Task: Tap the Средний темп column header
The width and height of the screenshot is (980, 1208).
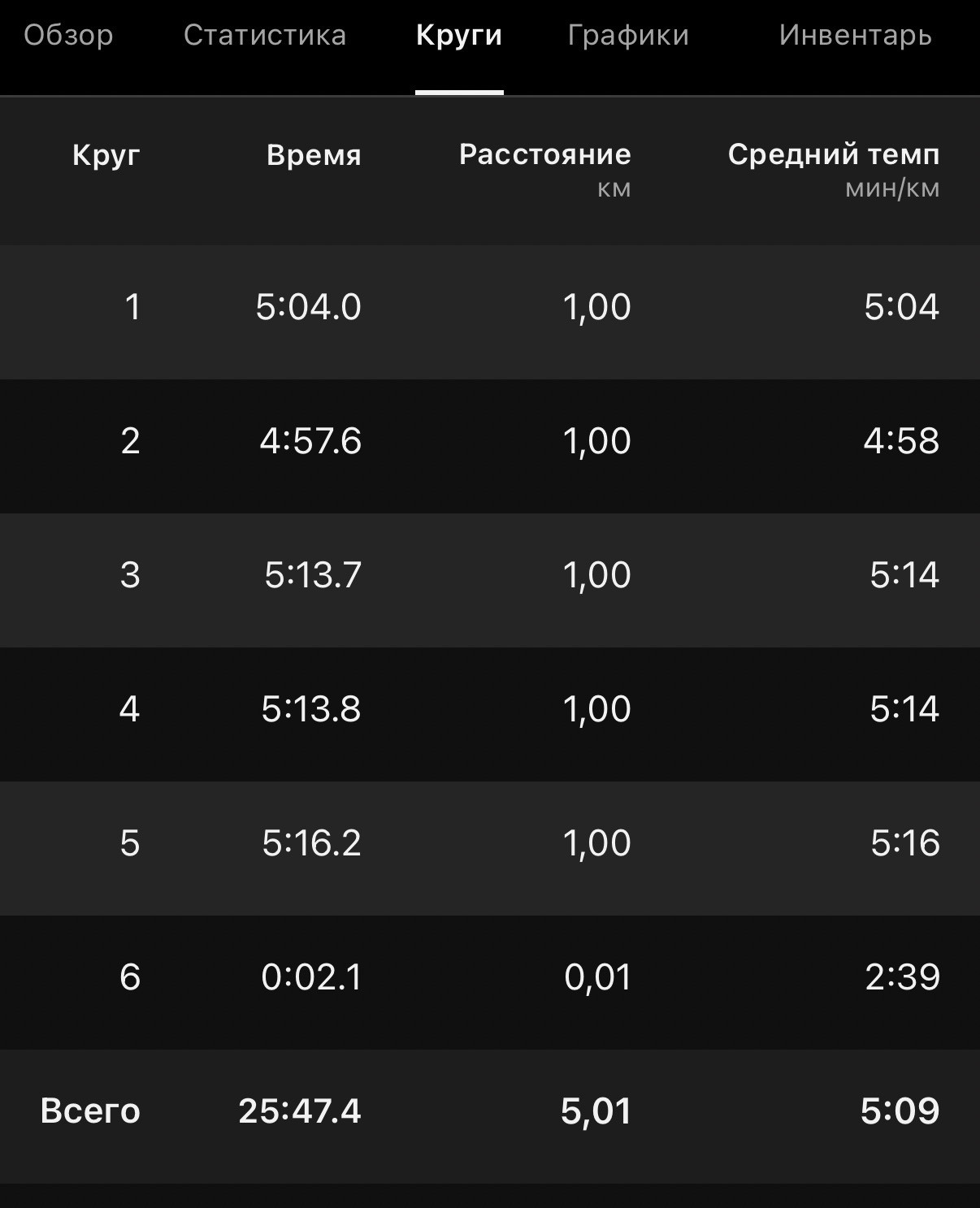Action: coord(834,154)
